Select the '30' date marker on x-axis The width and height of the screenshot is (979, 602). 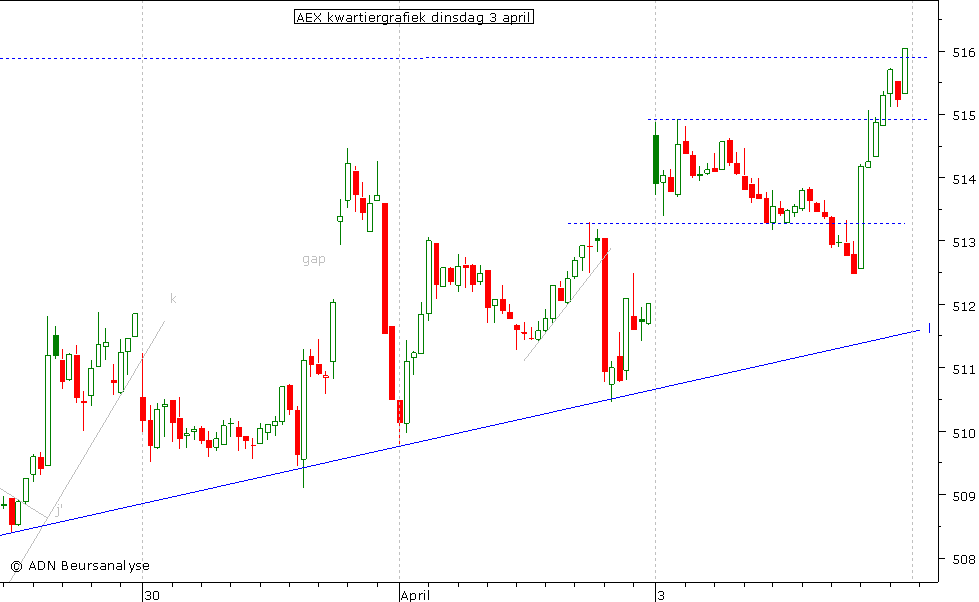(x=152, y=595)
